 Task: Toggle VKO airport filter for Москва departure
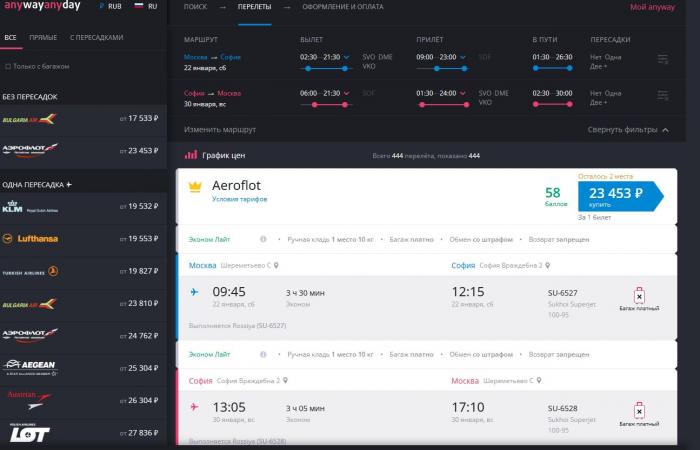point(369,67)
